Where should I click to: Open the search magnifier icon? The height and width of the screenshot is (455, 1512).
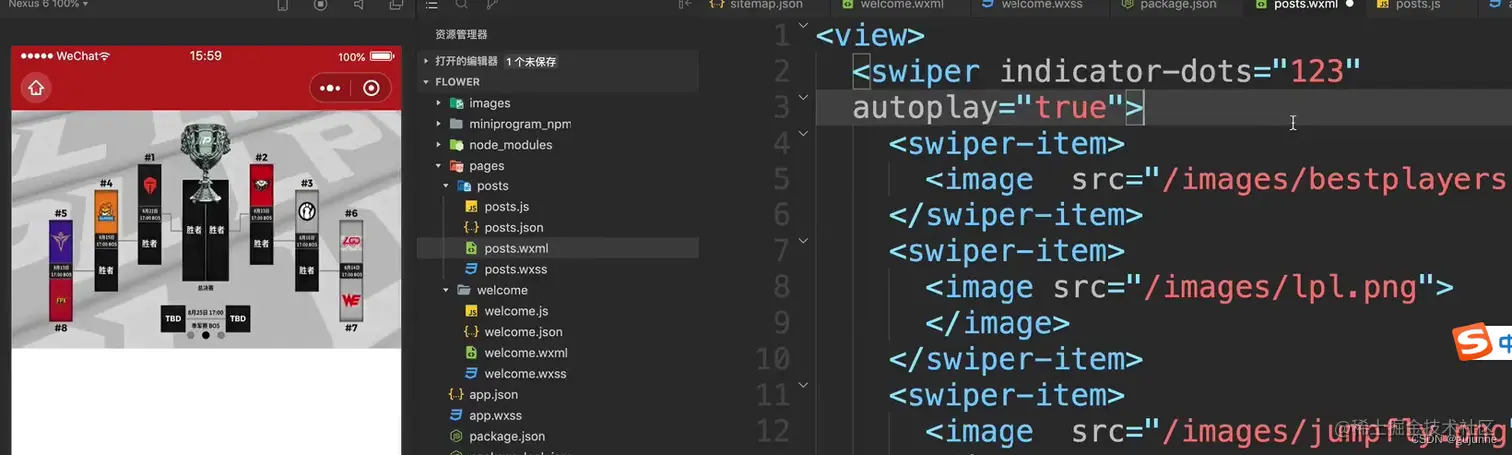pos(462,5)
